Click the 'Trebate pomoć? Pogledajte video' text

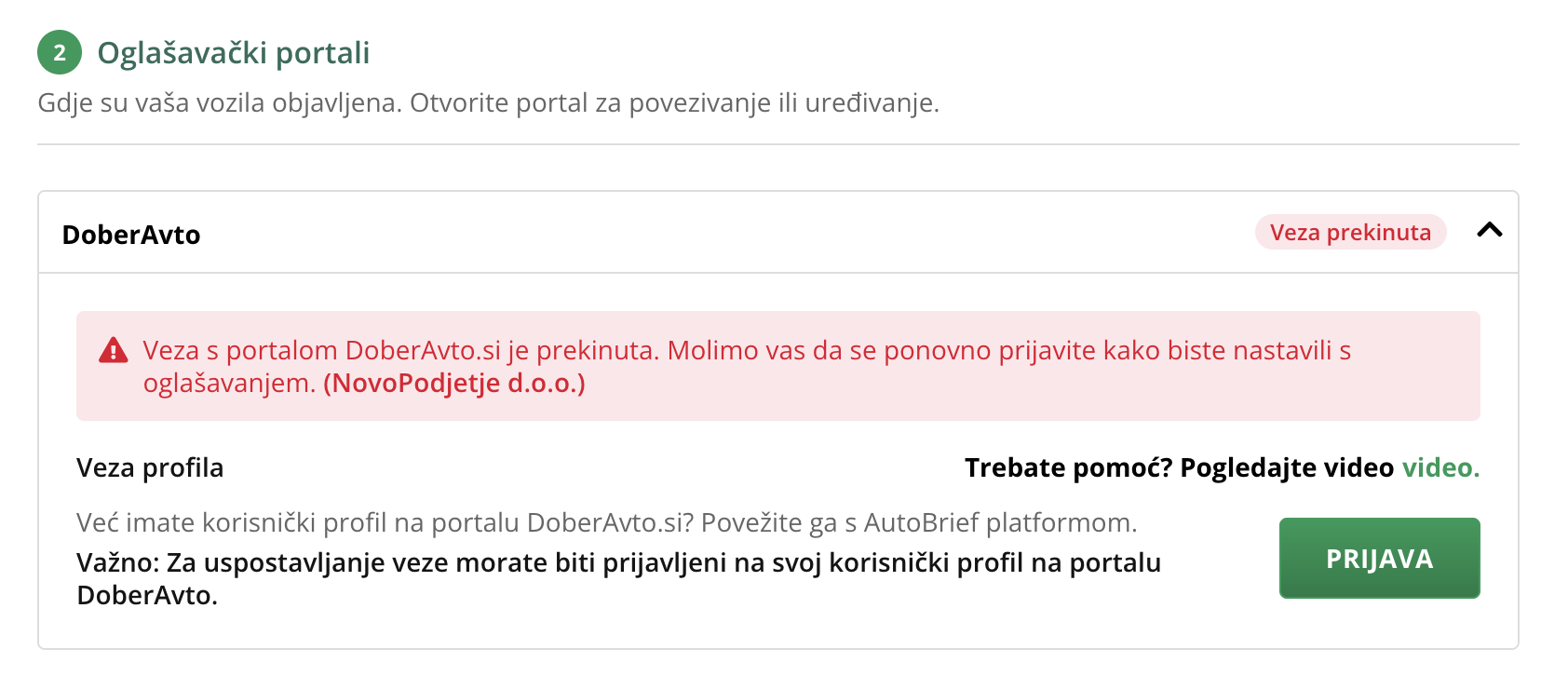click(x=1179, y=467)
